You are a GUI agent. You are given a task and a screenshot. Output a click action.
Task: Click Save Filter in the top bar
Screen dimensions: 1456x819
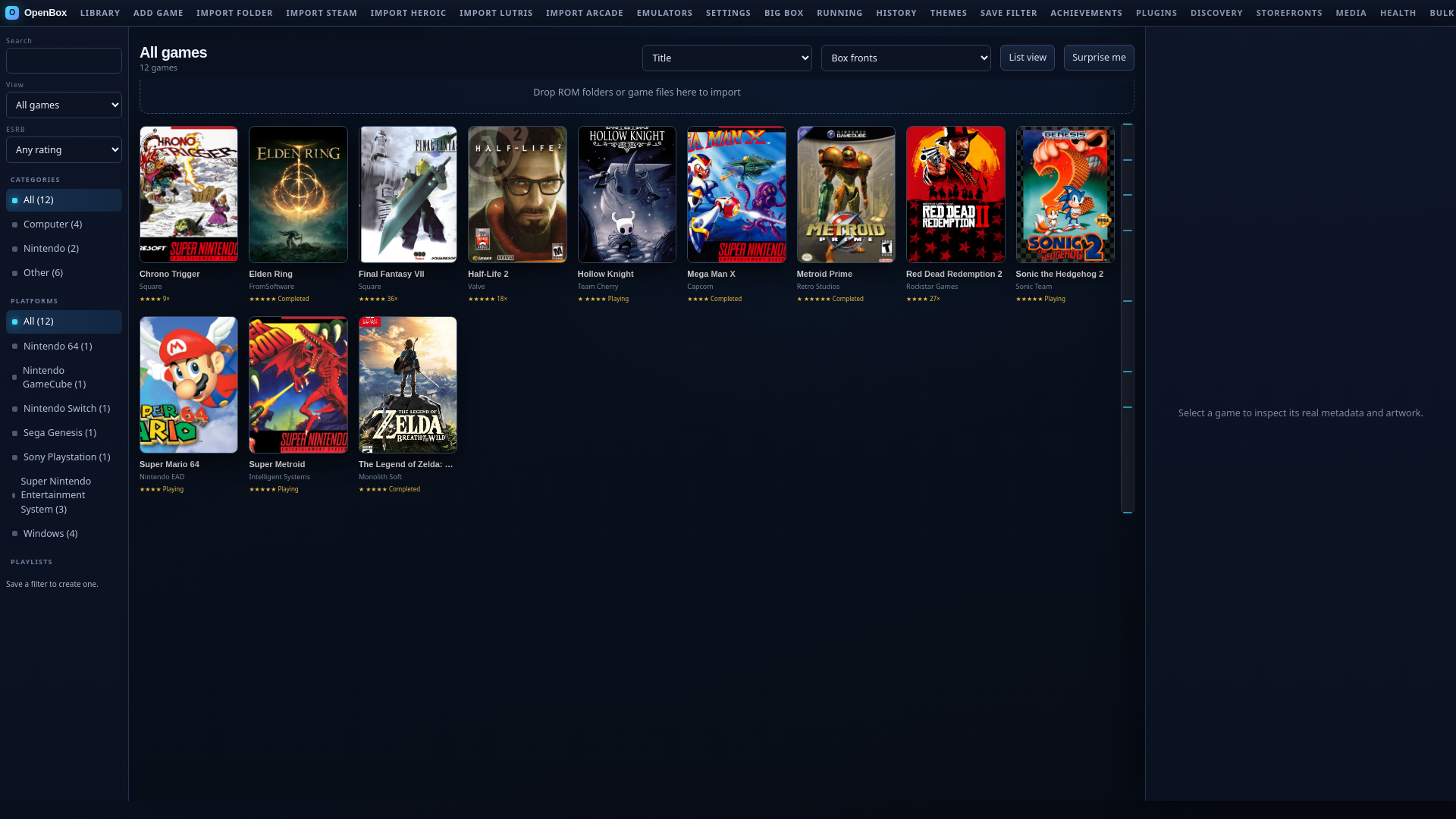click(1009, 13)
